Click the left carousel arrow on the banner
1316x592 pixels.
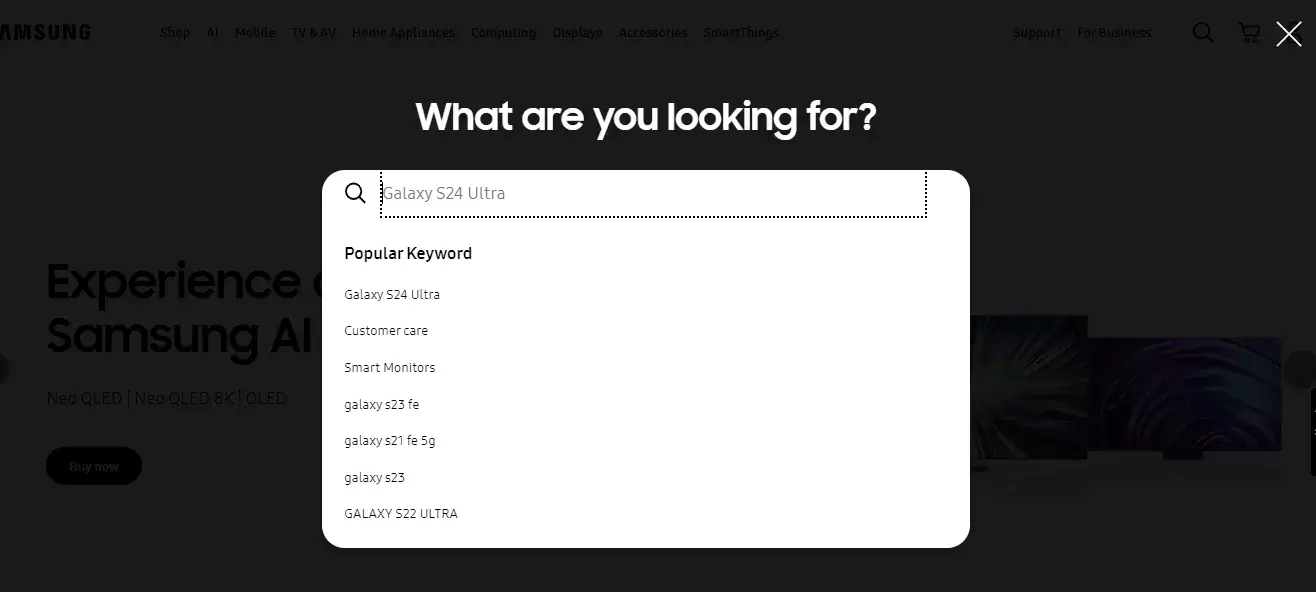[4, 368]
